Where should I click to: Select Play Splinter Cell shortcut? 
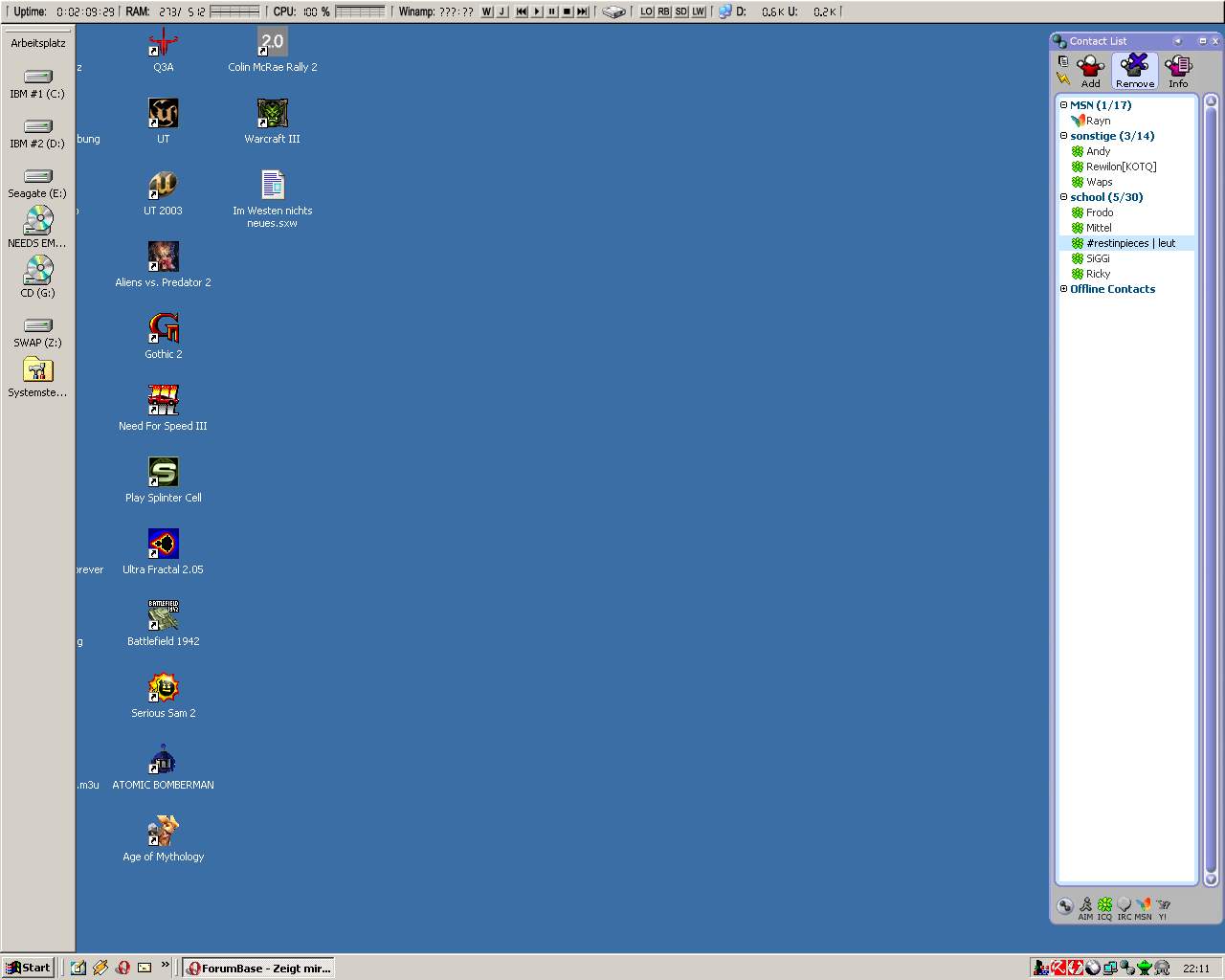(163, 480)
